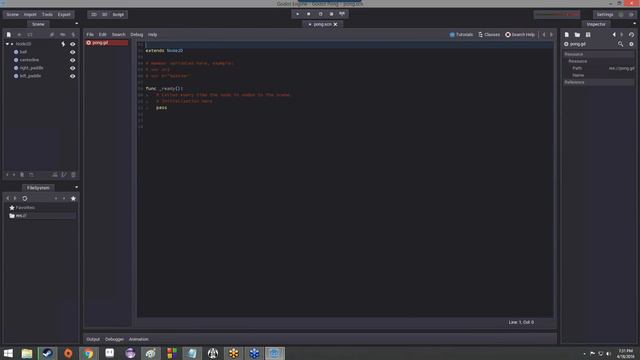Open Inspector gear options

coord(631,44)
